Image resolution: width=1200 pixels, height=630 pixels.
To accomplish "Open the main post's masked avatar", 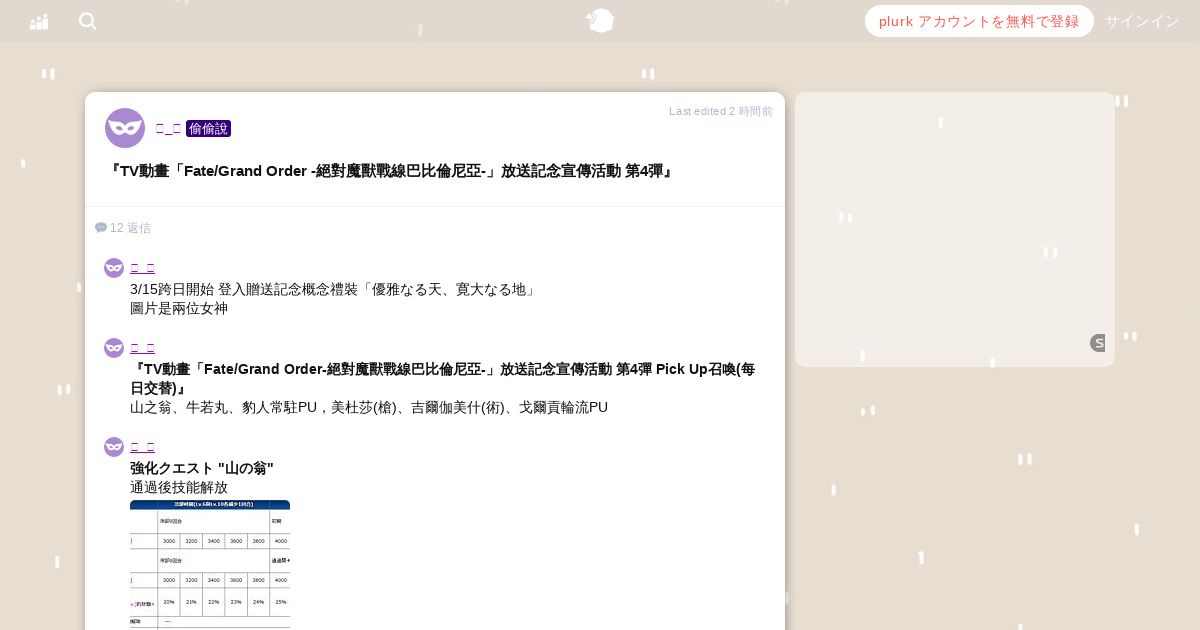I will click(125, 128).
